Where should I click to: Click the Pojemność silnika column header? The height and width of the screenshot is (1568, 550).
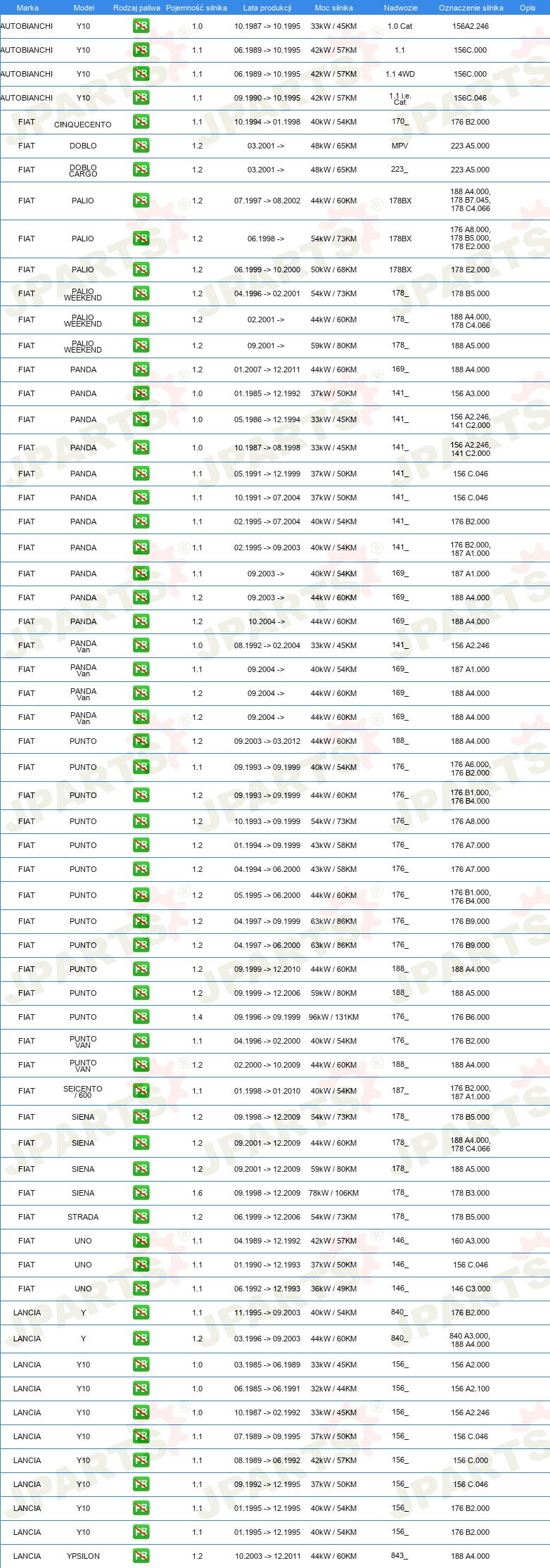[x=196, y=8]
